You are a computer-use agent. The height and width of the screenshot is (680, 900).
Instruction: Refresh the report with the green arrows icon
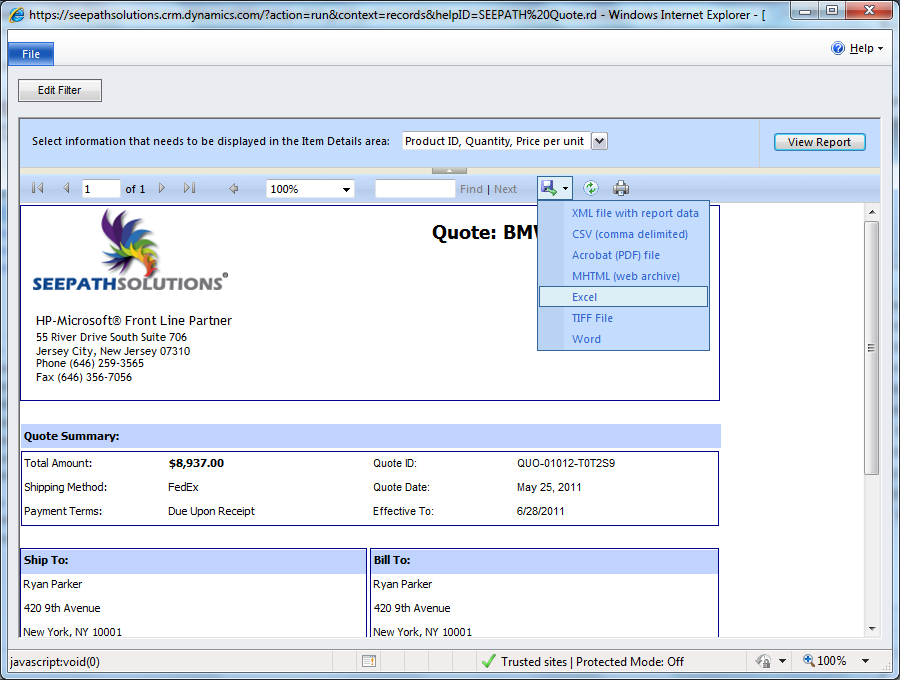point(591,188)
